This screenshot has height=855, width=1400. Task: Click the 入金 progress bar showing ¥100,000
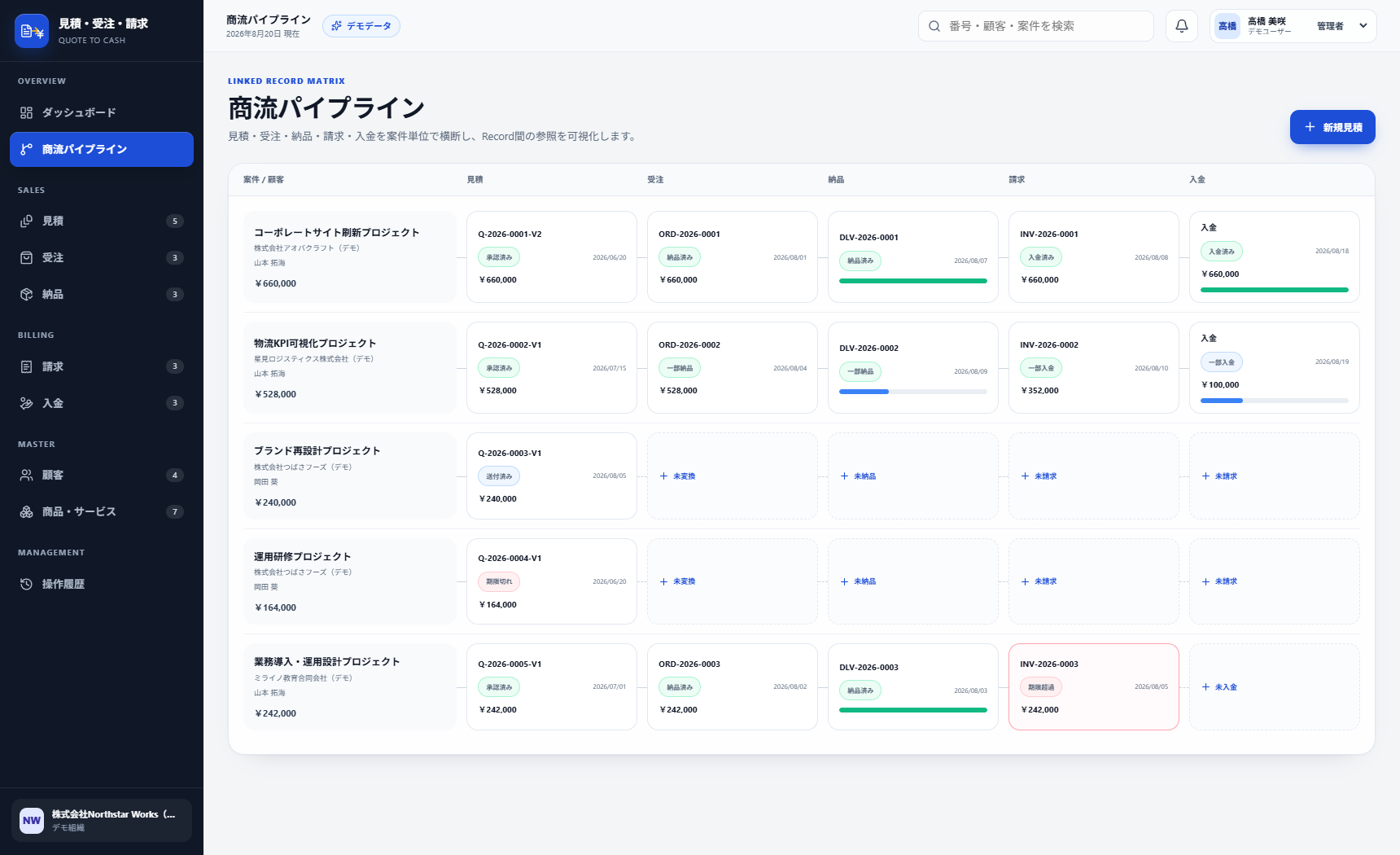(1274, 401)
